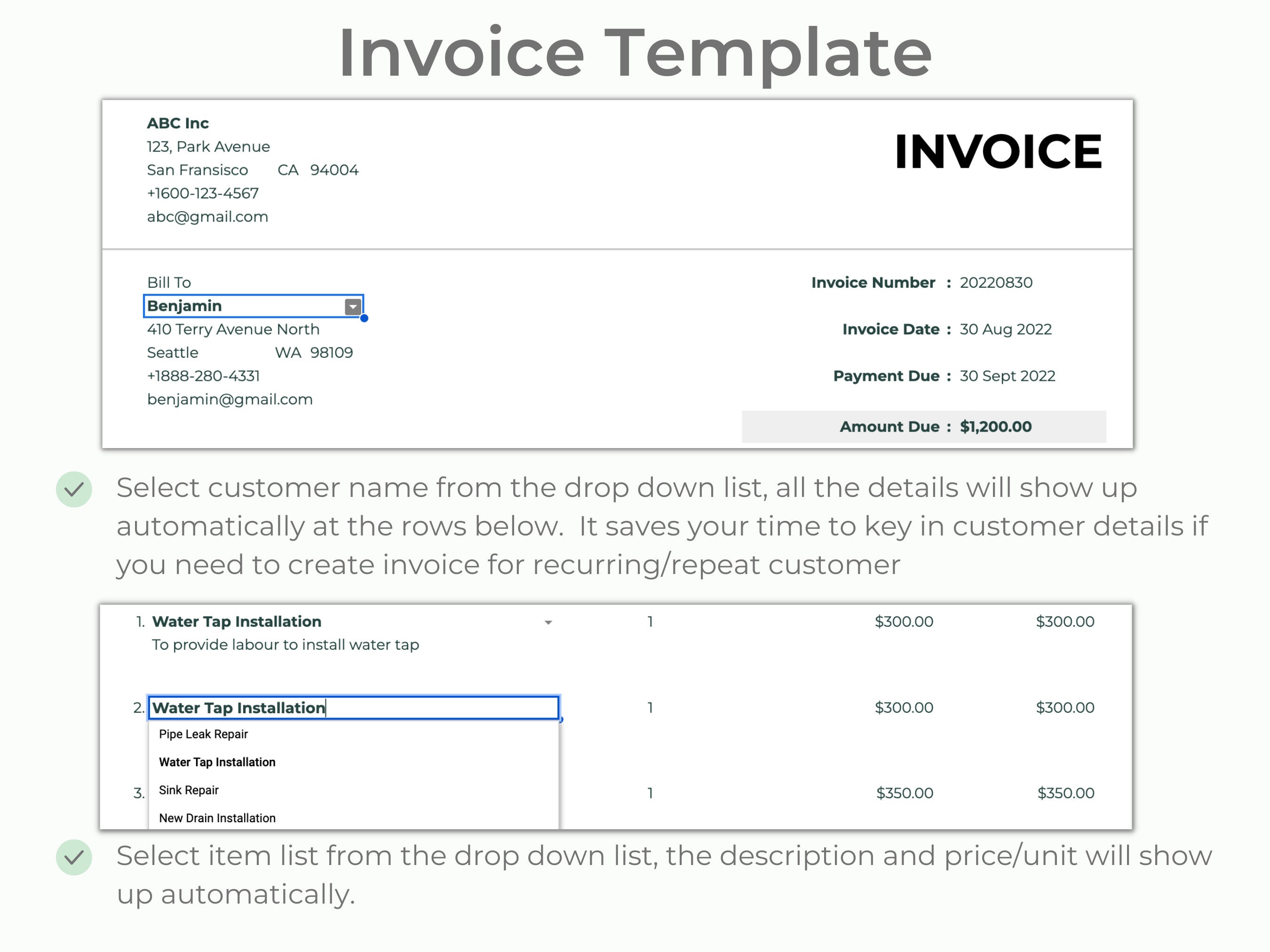1270x952 pixels.
Task: Click the benjamin@gmail.com email address
Action: click(x=230, y=399)
